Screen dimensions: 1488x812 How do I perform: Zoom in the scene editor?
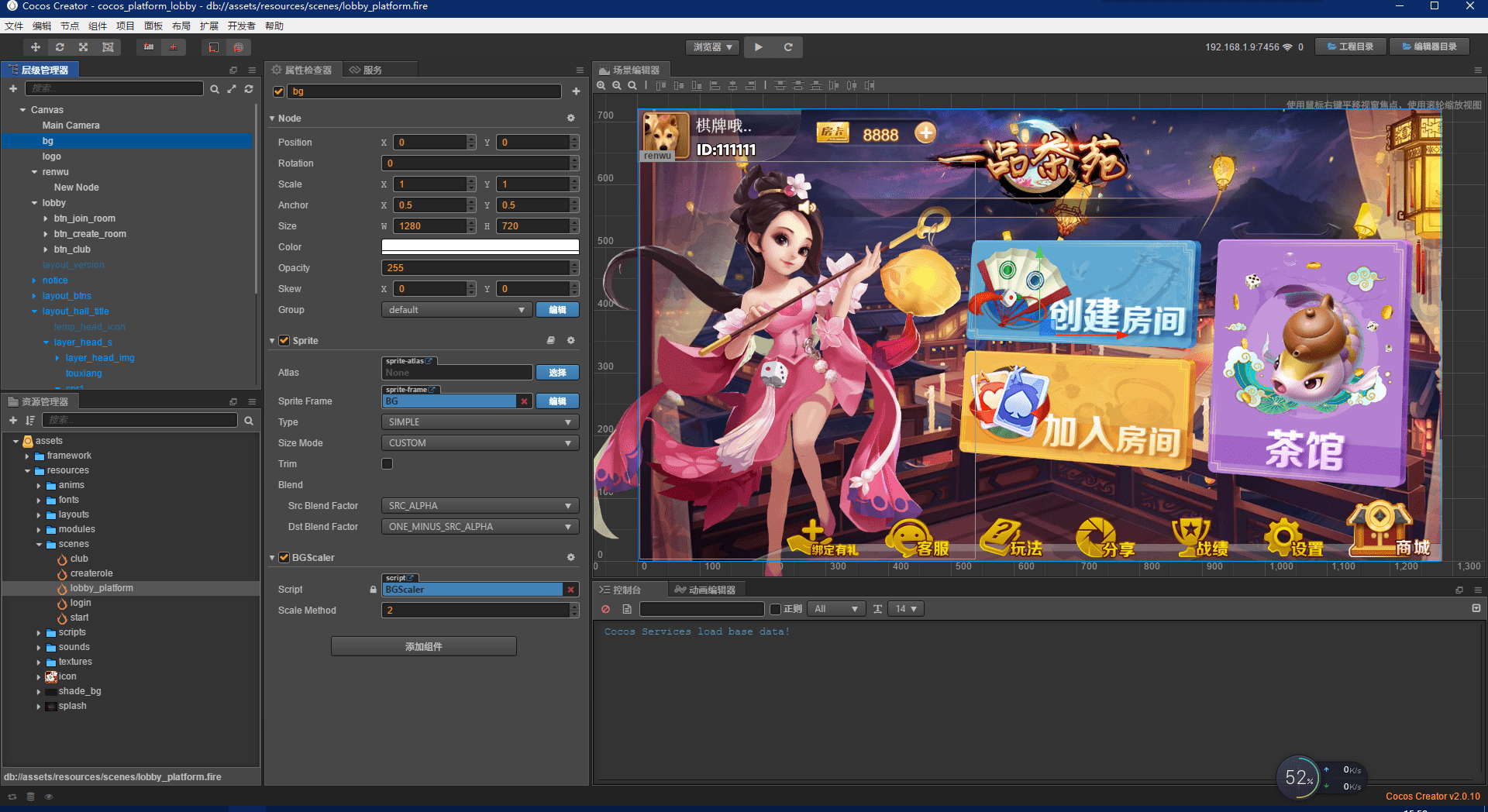pyautogui.click(x=601, y=85)
